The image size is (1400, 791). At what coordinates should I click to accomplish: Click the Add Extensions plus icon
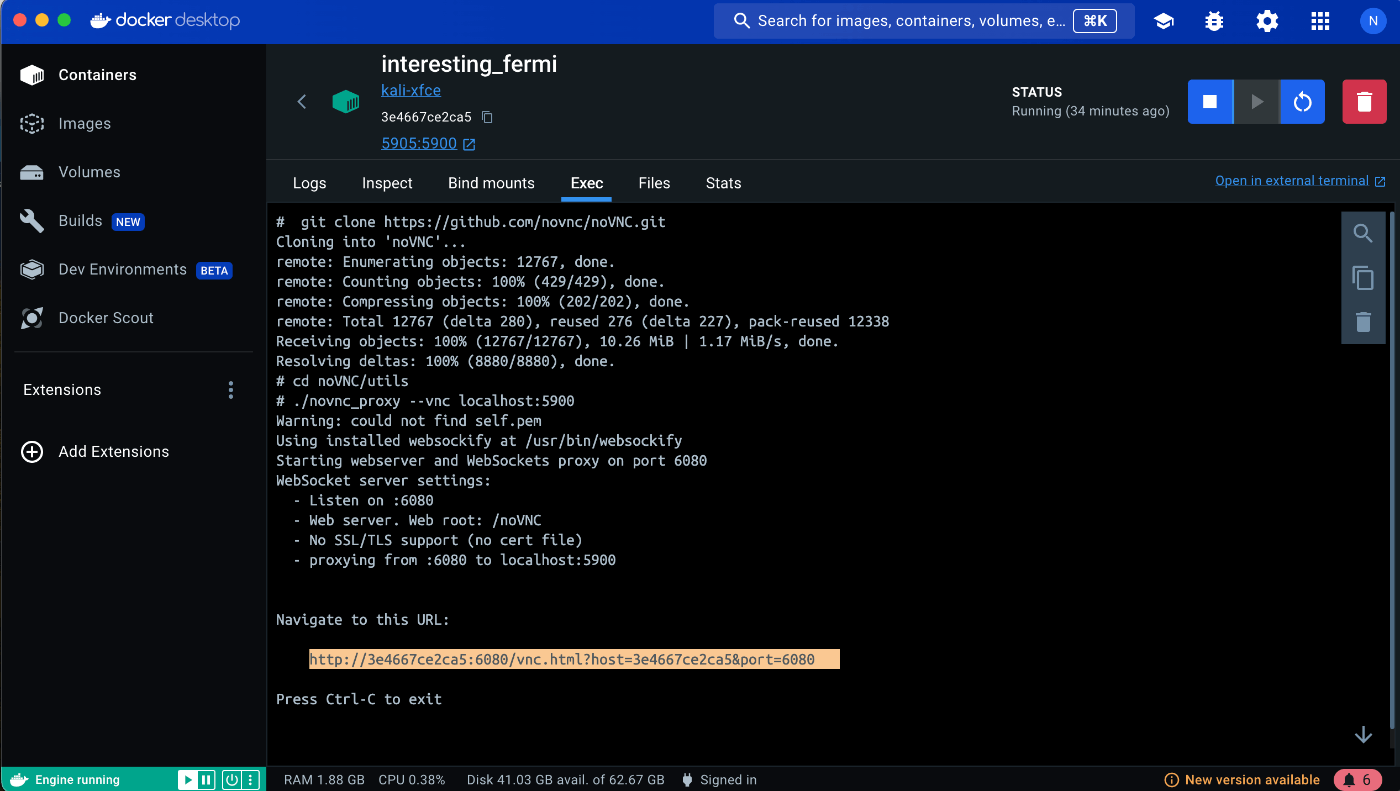32,452
